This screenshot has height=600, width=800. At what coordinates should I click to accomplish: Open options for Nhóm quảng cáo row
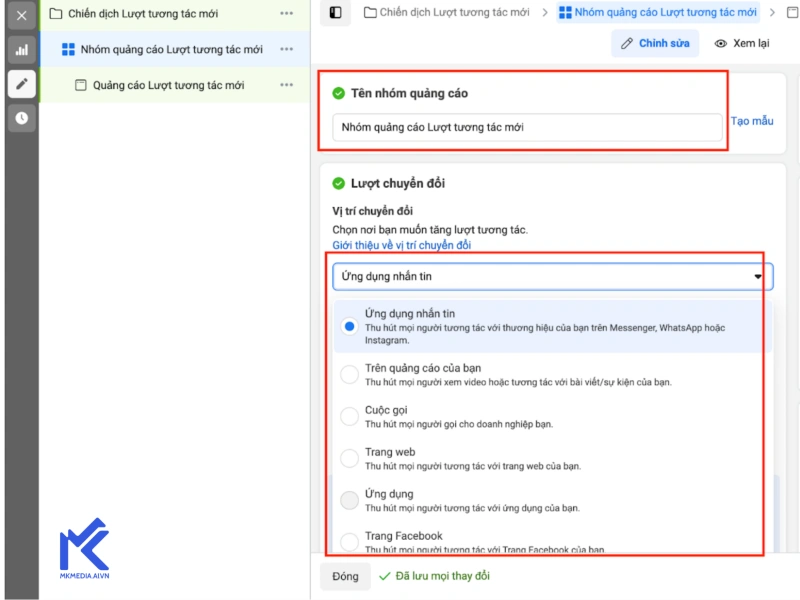point(287,49)
